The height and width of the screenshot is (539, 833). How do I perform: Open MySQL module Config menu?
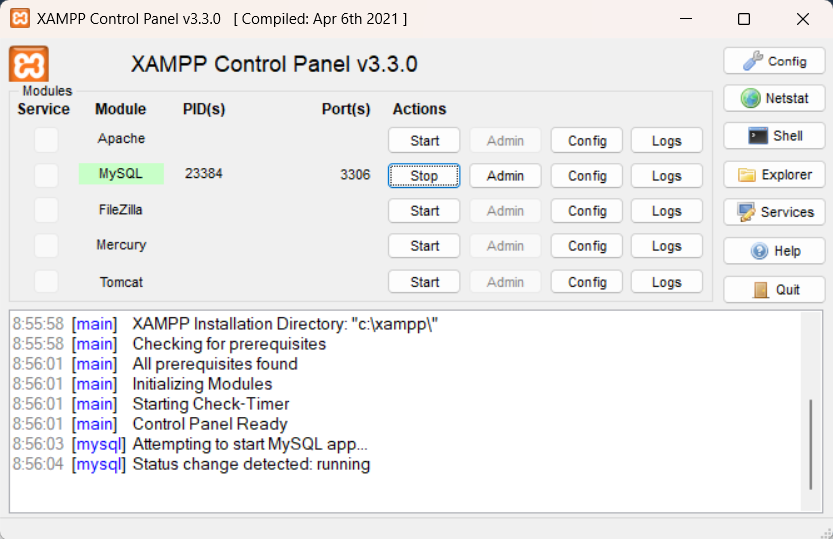587,176
